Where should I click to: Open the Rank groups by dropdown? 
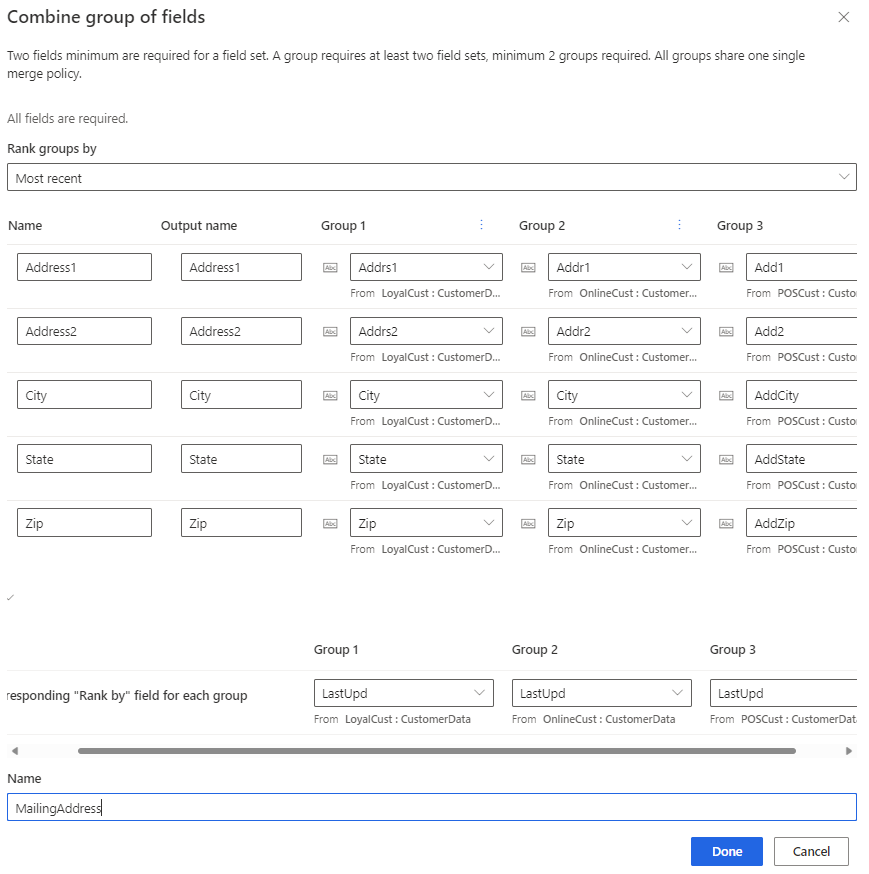coord(432,177)
